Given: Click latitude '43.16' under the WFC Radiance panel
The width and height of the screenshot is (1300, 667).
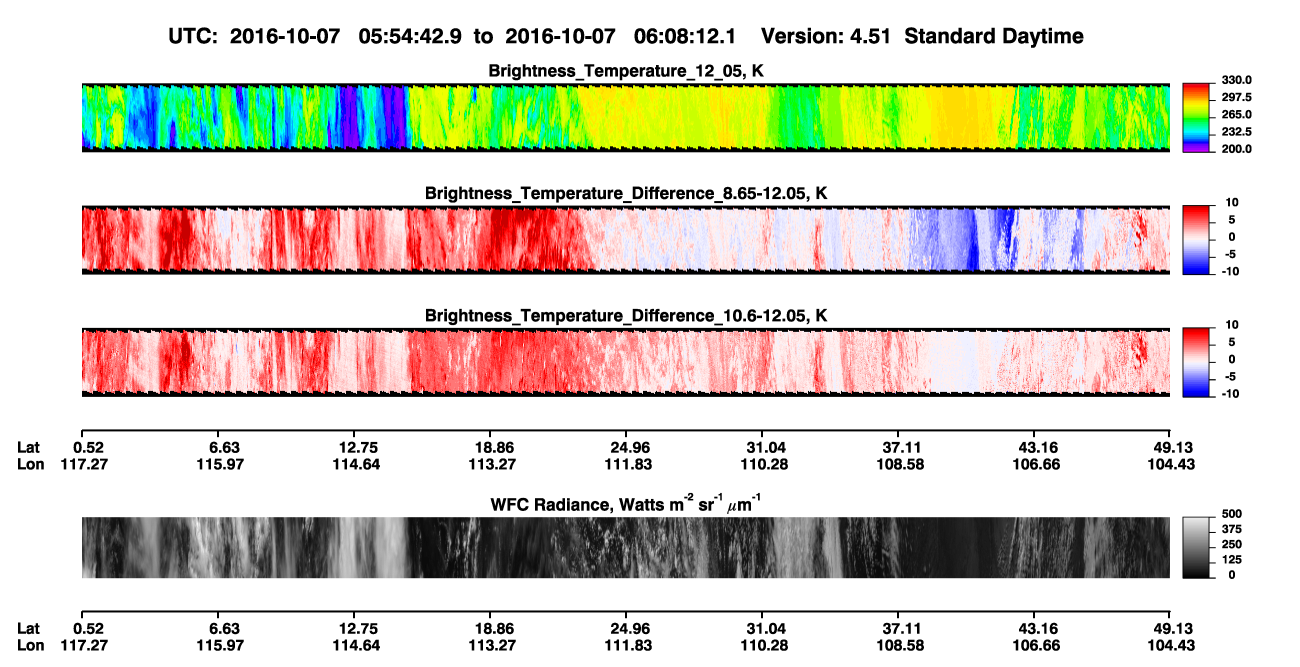Looking at the screenshot, I should (1036, 628).
